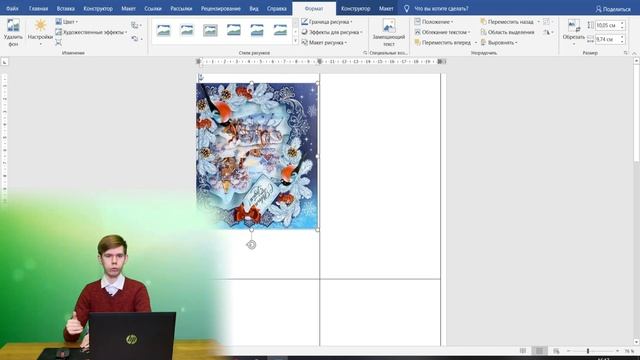Open the Выровнять align dropdown
Screen dimensions: 640x360
[499, 42]
